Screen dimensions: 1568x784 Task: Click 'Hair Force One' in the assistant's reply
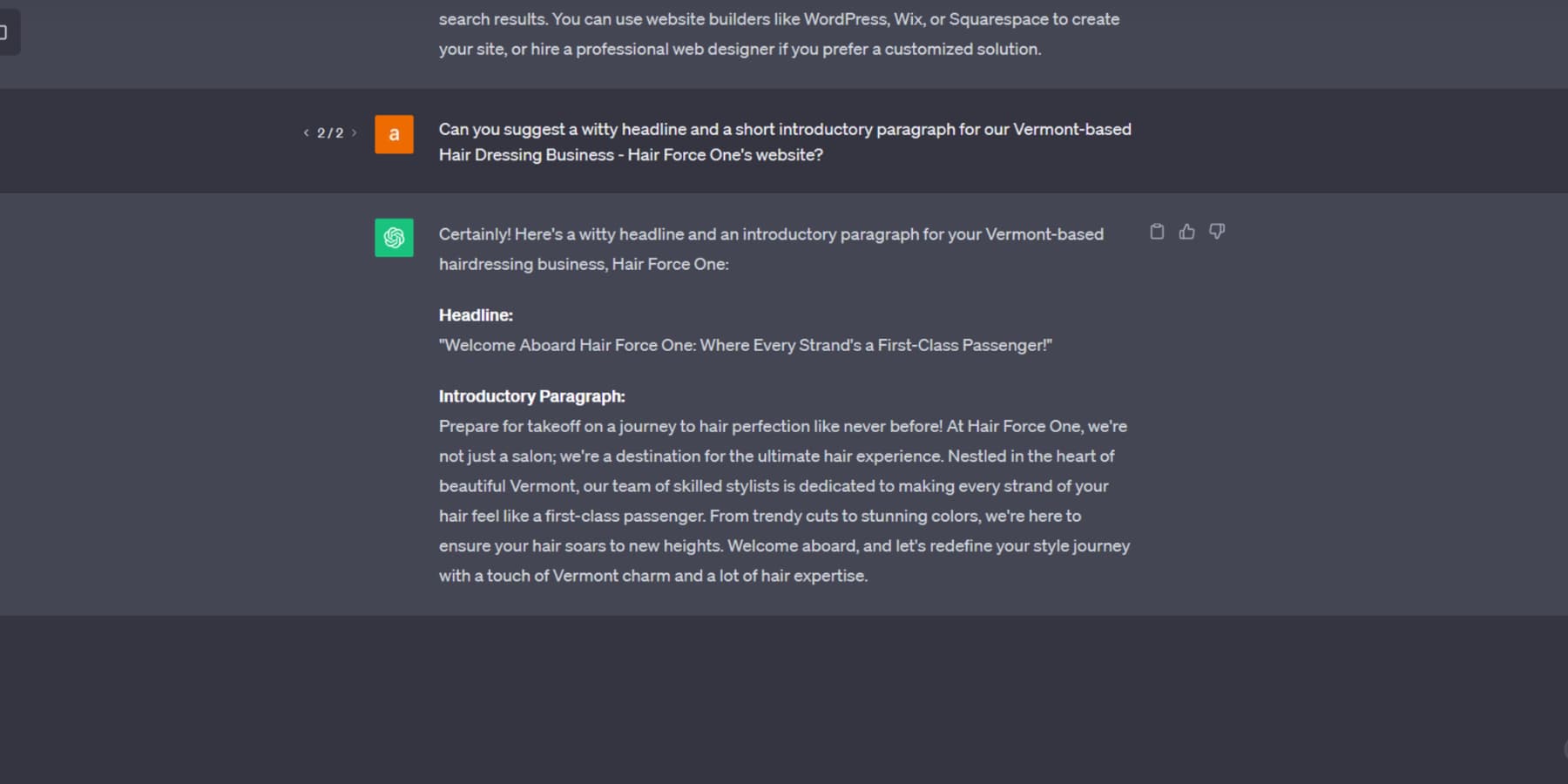click(669, 263)
